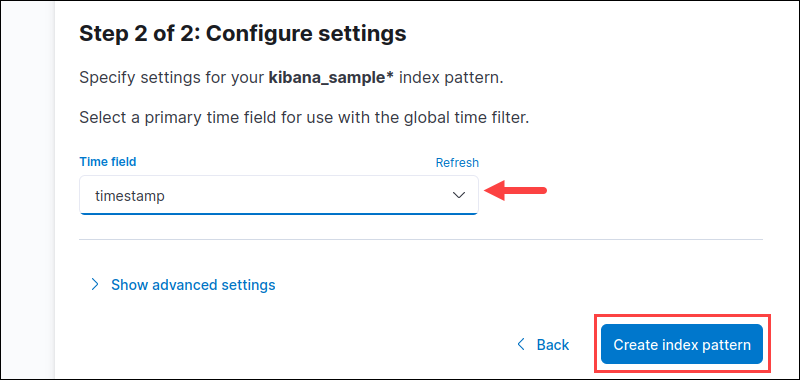
Task: Click the Time field label
Action: tap(108, 162)
